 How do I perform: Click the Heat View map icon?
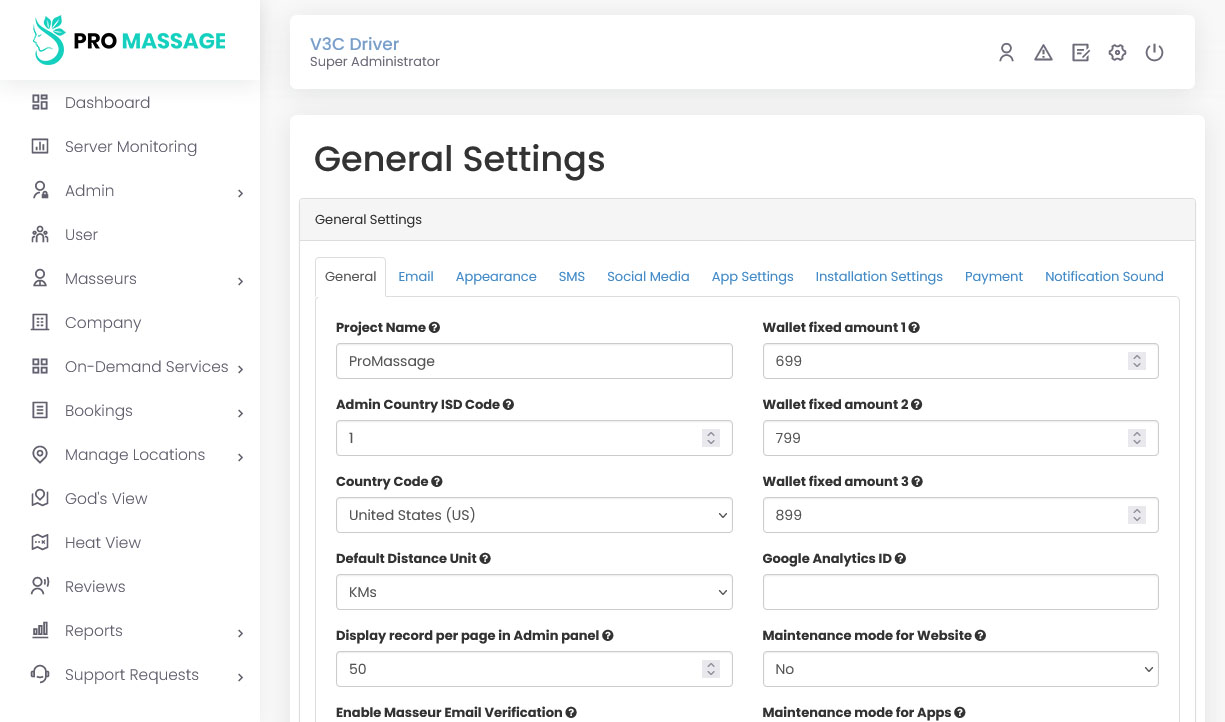tap(40, 542)
